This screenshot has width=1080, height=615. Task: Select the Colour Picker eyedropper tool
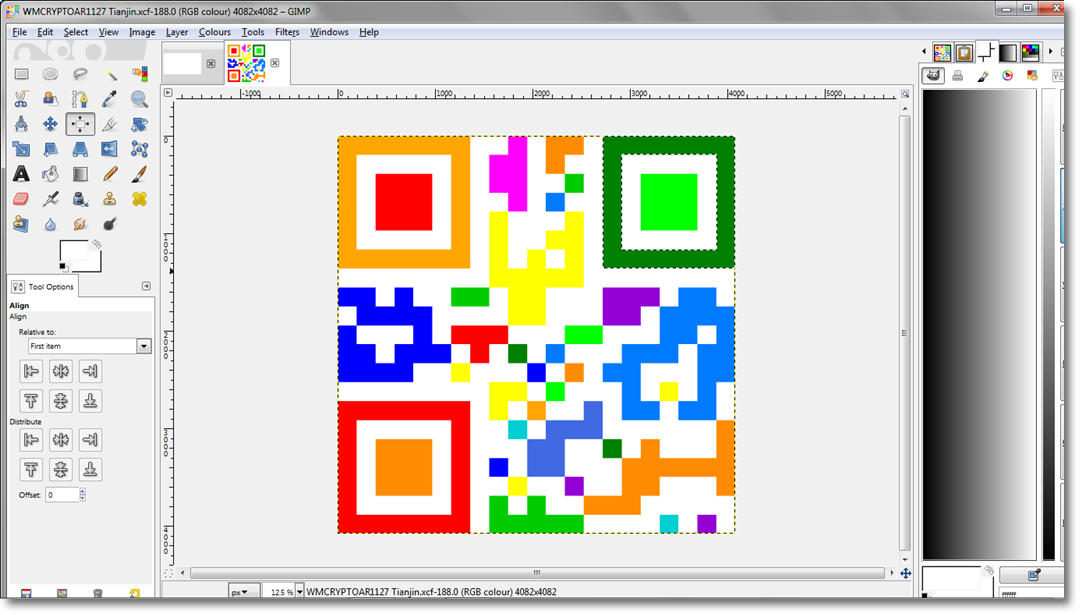(110, 99)
